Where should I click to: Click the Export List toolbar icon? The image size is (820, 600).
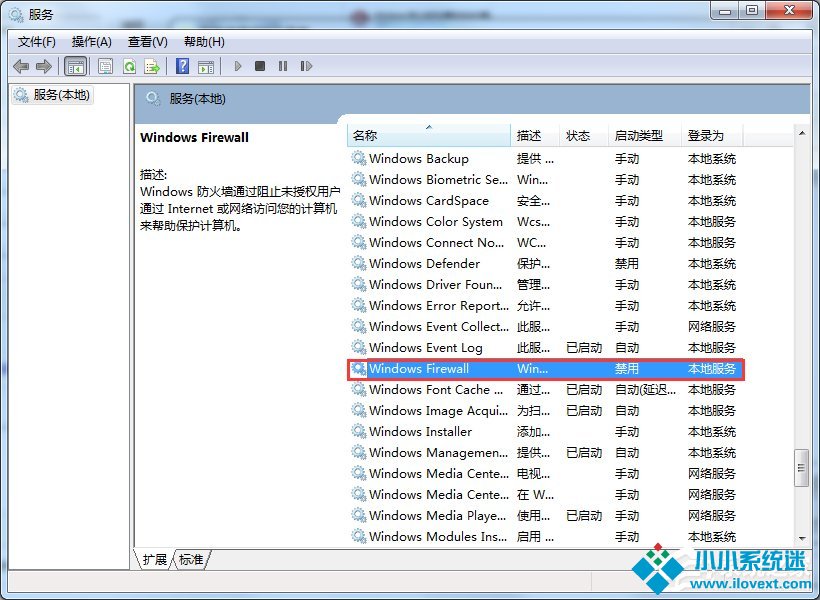coord(152,66)
